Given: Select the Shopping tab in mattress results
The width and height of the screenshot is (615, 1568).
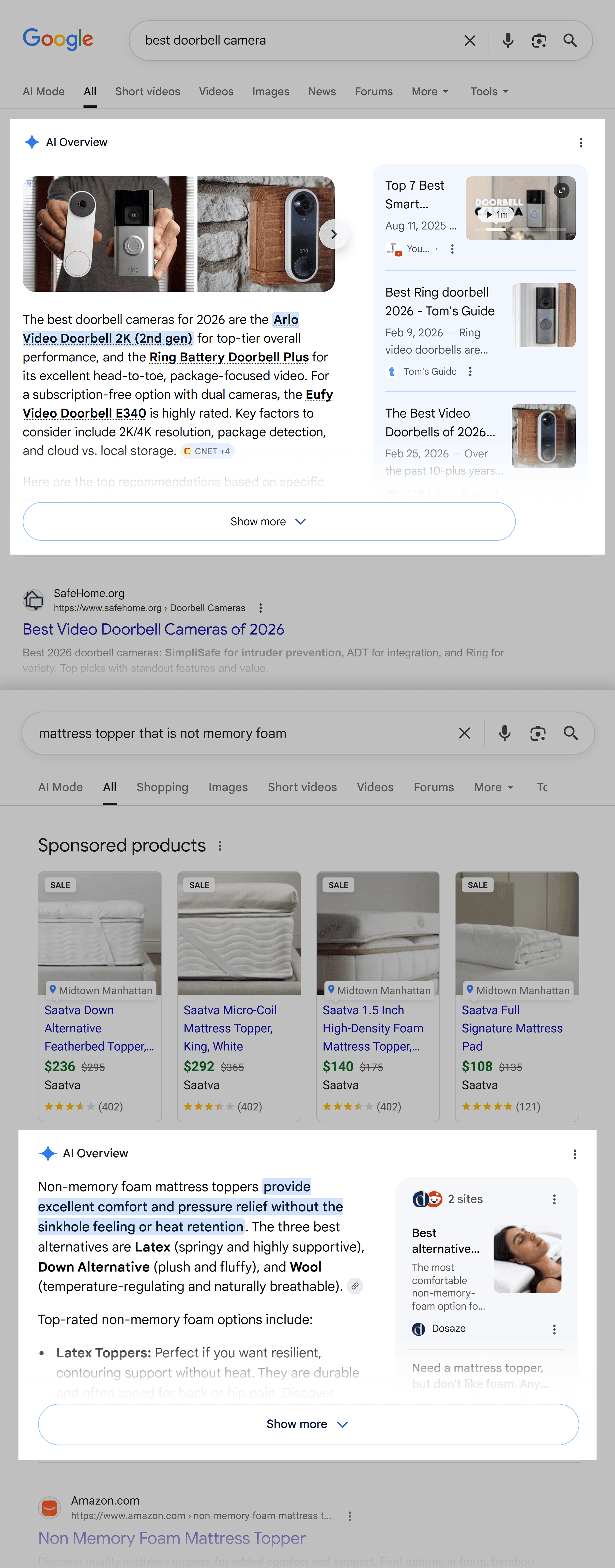Looking at the screenshot, I should click(162, 787).
